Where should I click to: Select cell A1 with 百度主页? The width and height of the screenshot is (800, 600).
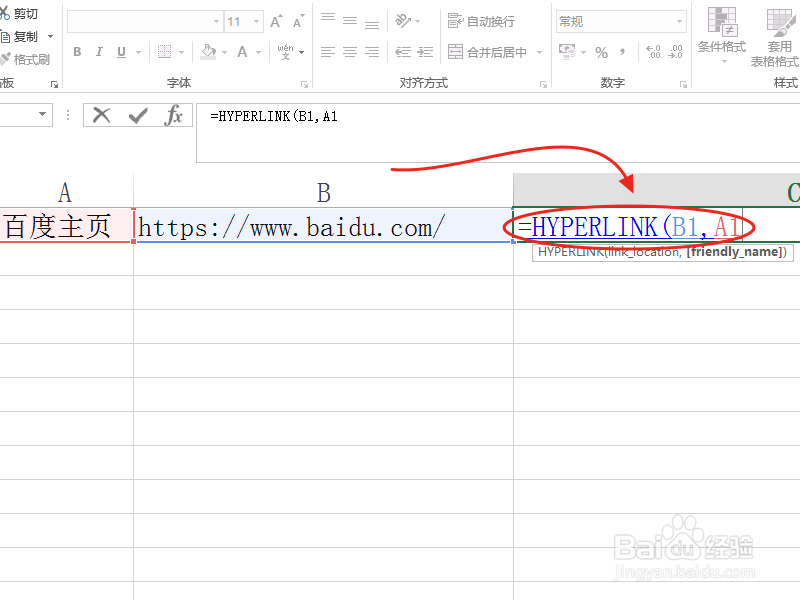[x=66, y=225]
